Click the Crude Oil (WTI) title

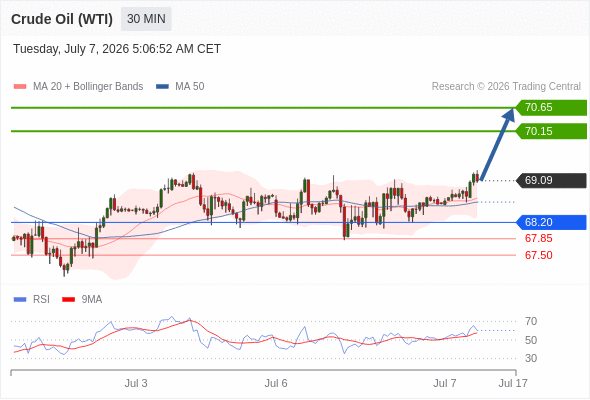62,19
